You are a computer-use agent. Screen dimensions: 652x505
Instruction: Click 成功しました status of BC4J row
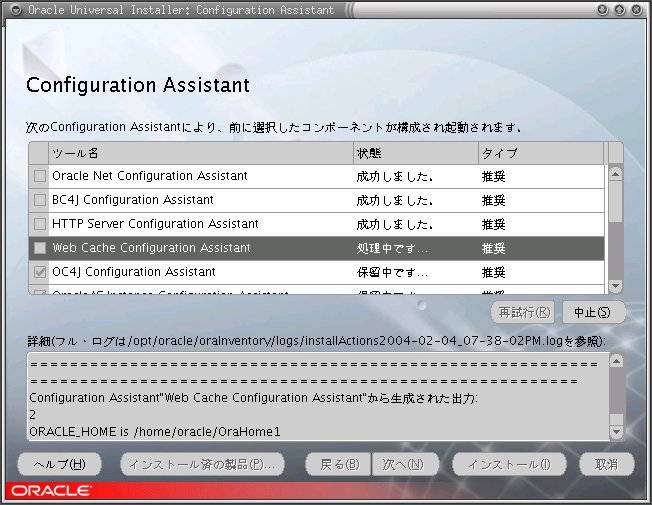[395, 201]
